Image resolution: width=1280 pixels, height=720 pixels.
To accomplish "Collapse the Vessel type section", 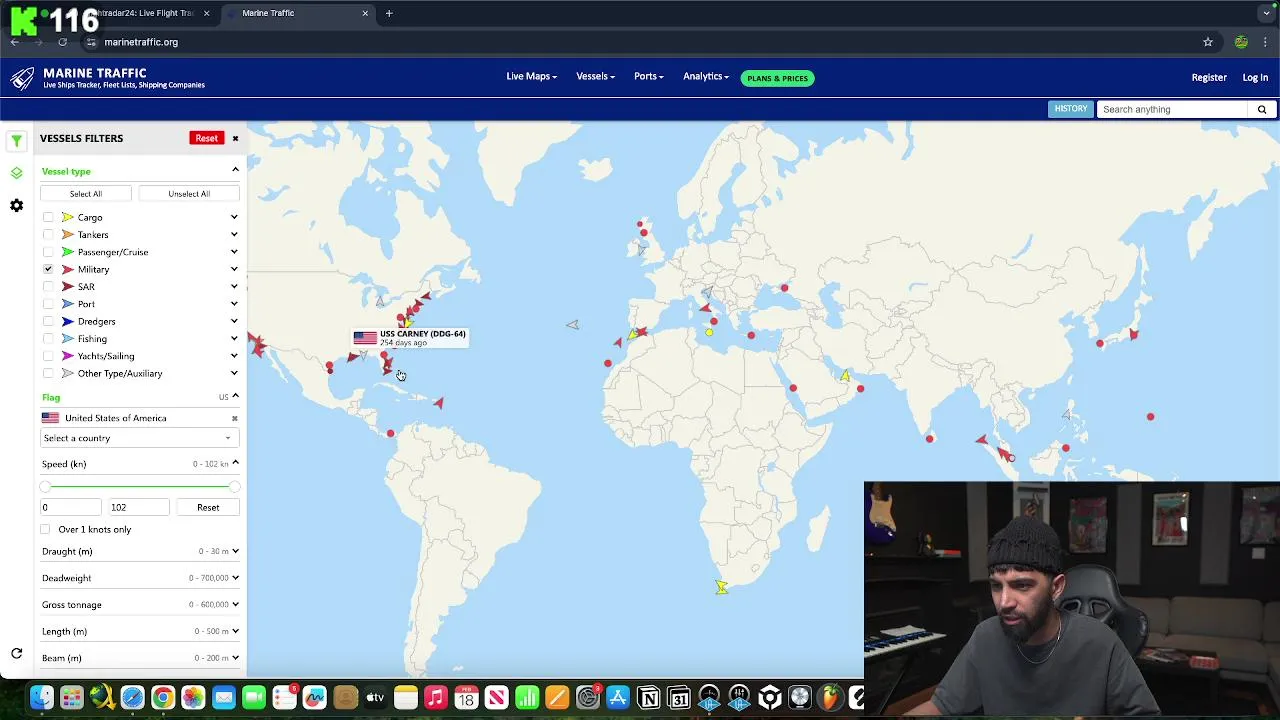I will [235, 170].
